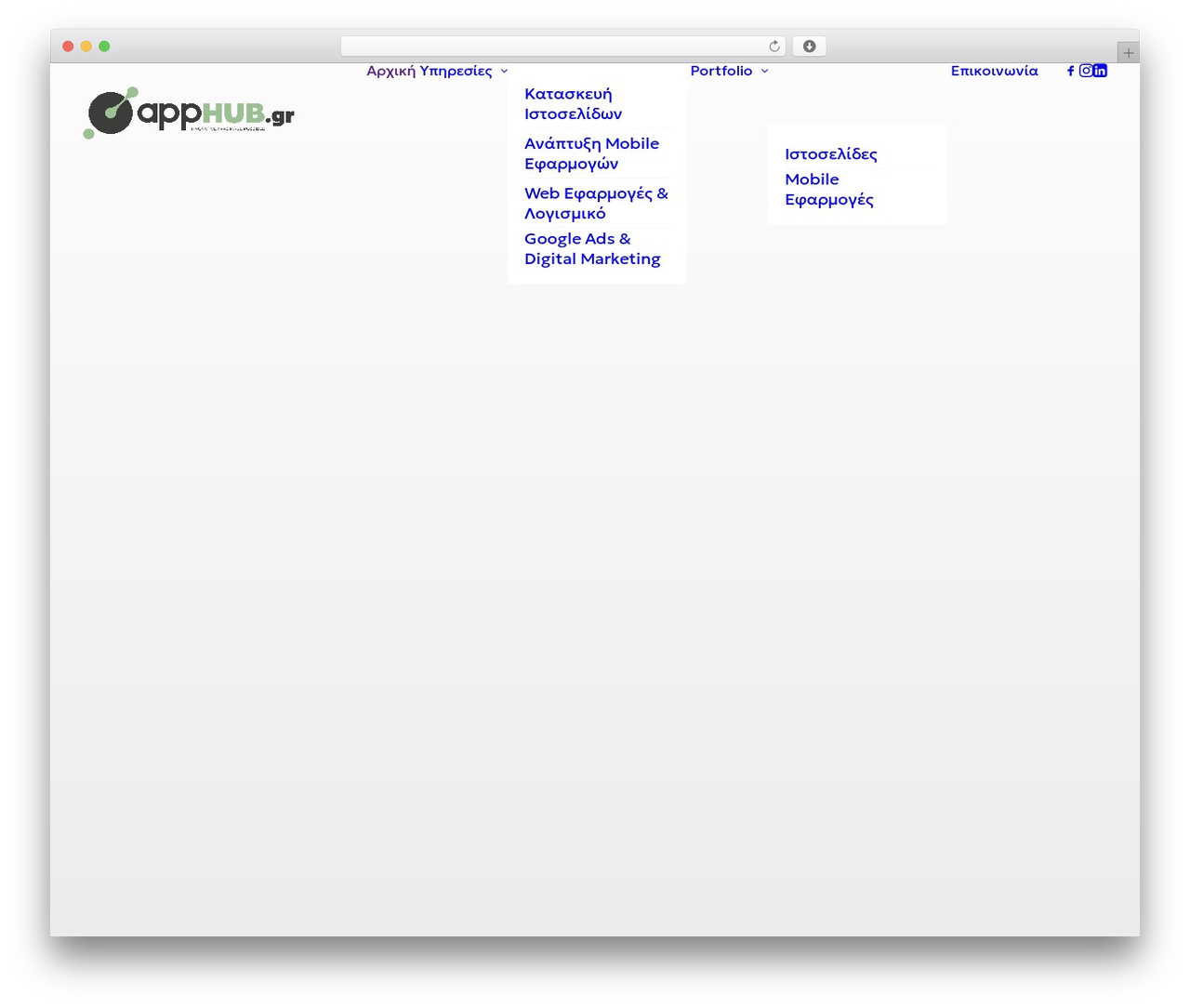Select Ανάπτυξη Mobile Εφαρμογών submenu entry

click(591, 153)
